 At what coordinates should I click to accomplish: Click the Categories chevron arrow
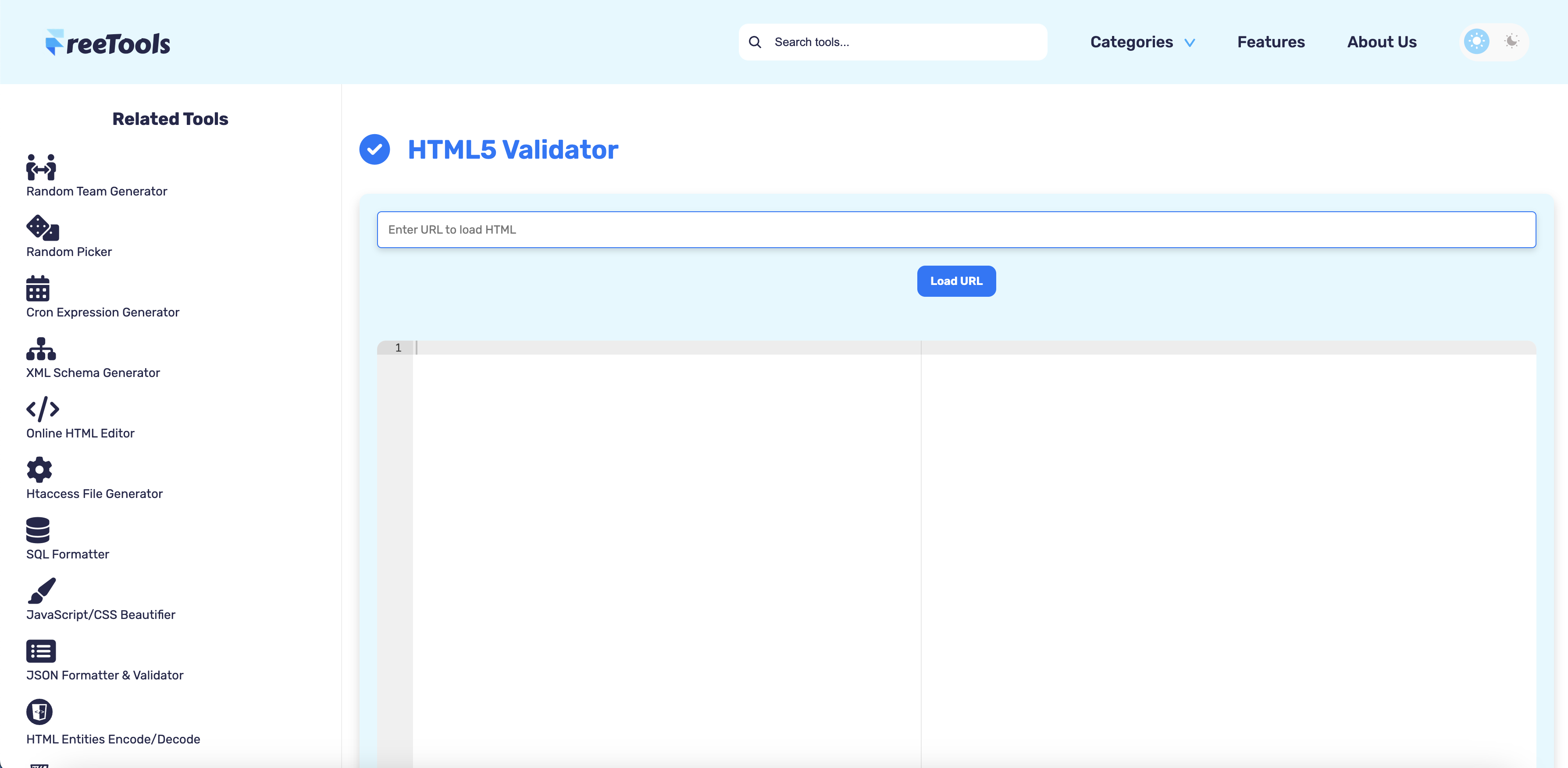click(1190, 43)
